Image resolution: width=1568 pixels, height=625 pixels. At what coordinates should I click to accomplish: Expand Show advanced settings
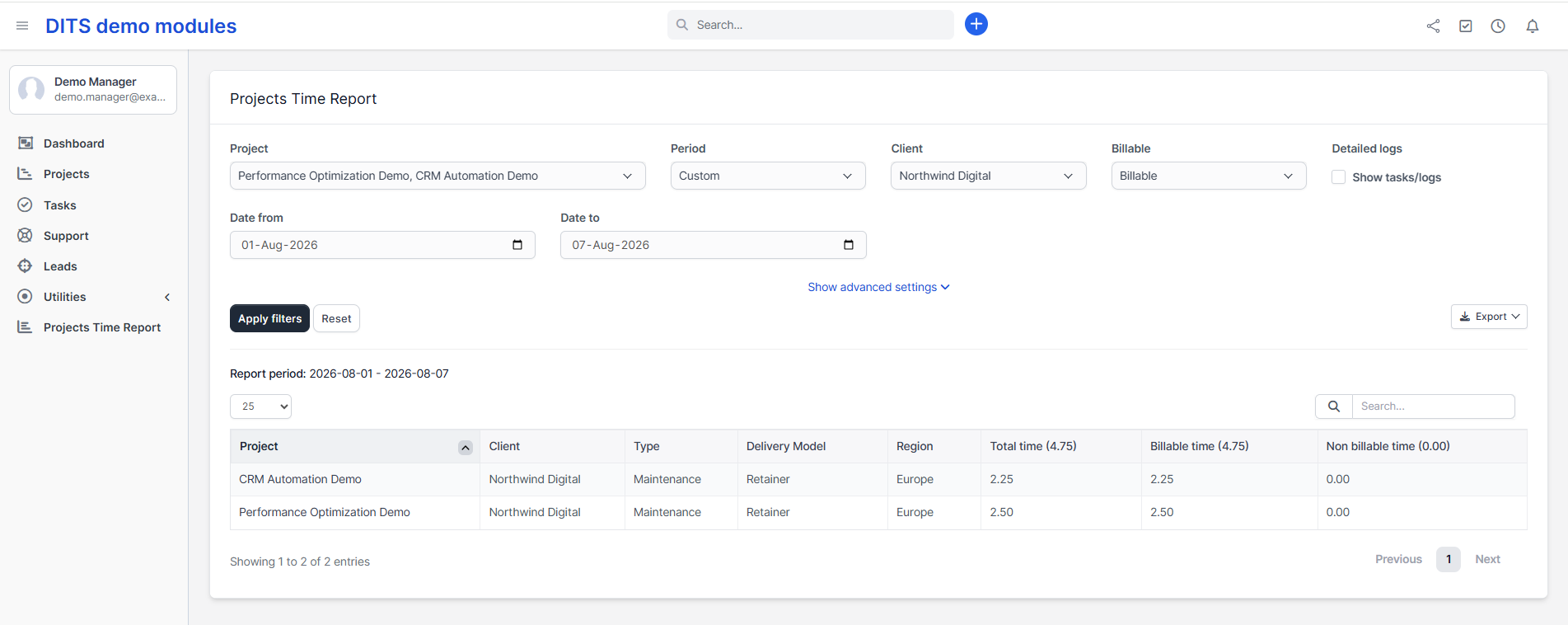(x=878, y=287)
